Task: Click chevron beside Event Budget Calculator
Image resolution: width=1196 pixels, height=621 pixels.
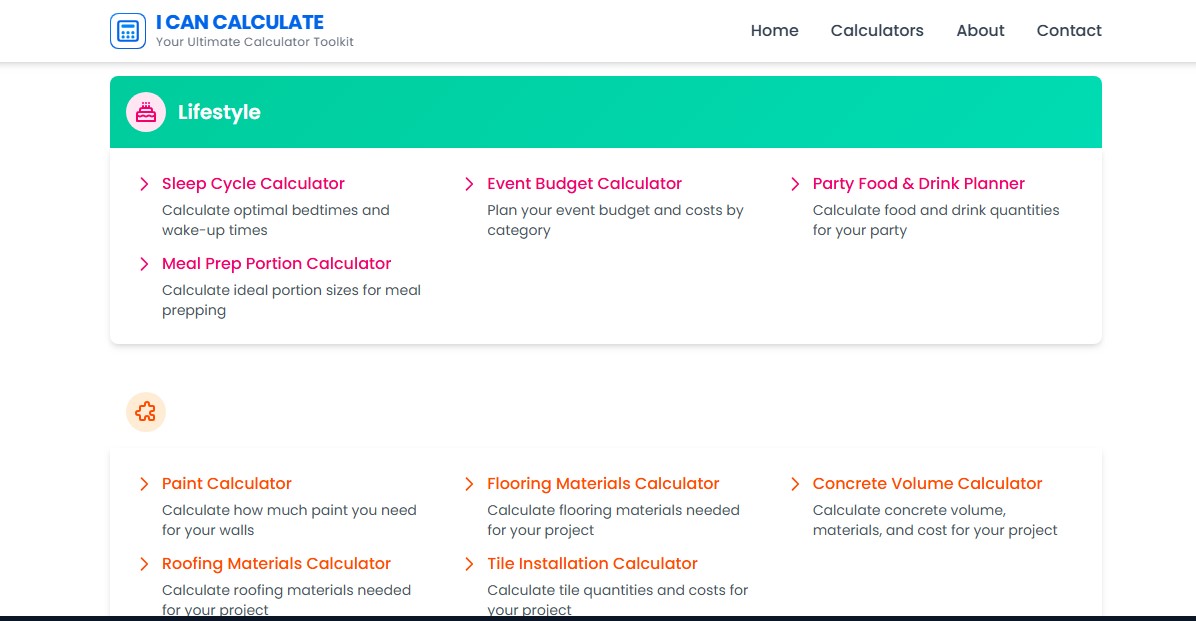Action: (469, 184)
